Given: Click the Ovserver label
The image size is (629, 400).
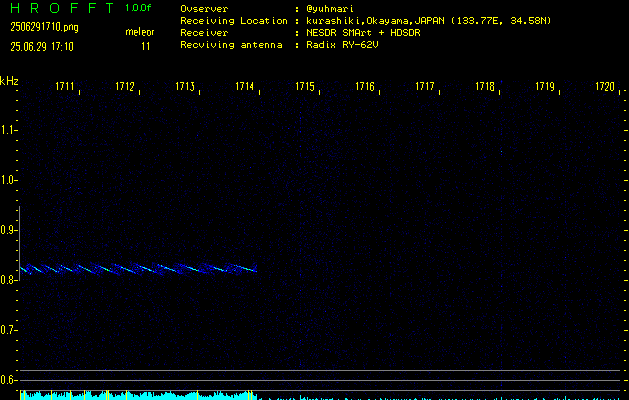Looking at the screenshot, I should click(204, 8).
